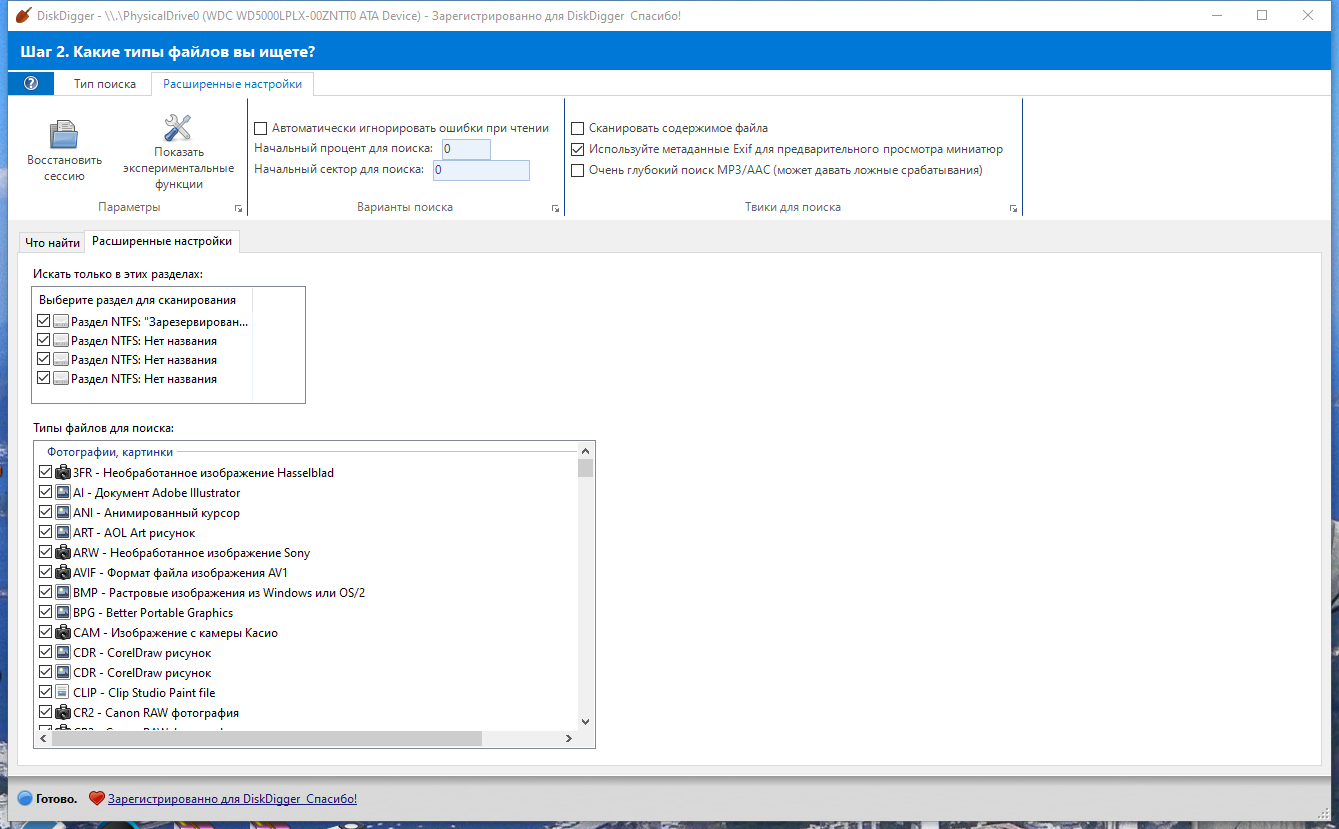The width and height of the screenshot is (1339, 829).
Task: Click the blue status indicator icon
Action: click(25, 799)
